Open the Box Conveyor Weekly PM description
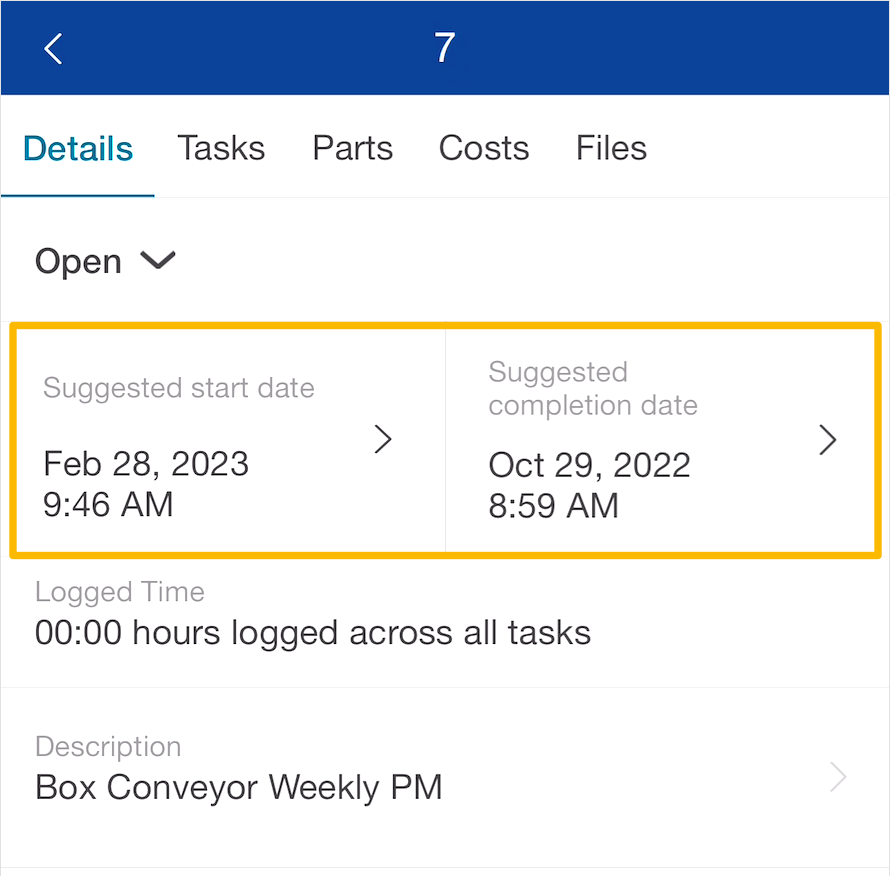The width and height of the screenshot is (890, 876). [x=238, y=788]
